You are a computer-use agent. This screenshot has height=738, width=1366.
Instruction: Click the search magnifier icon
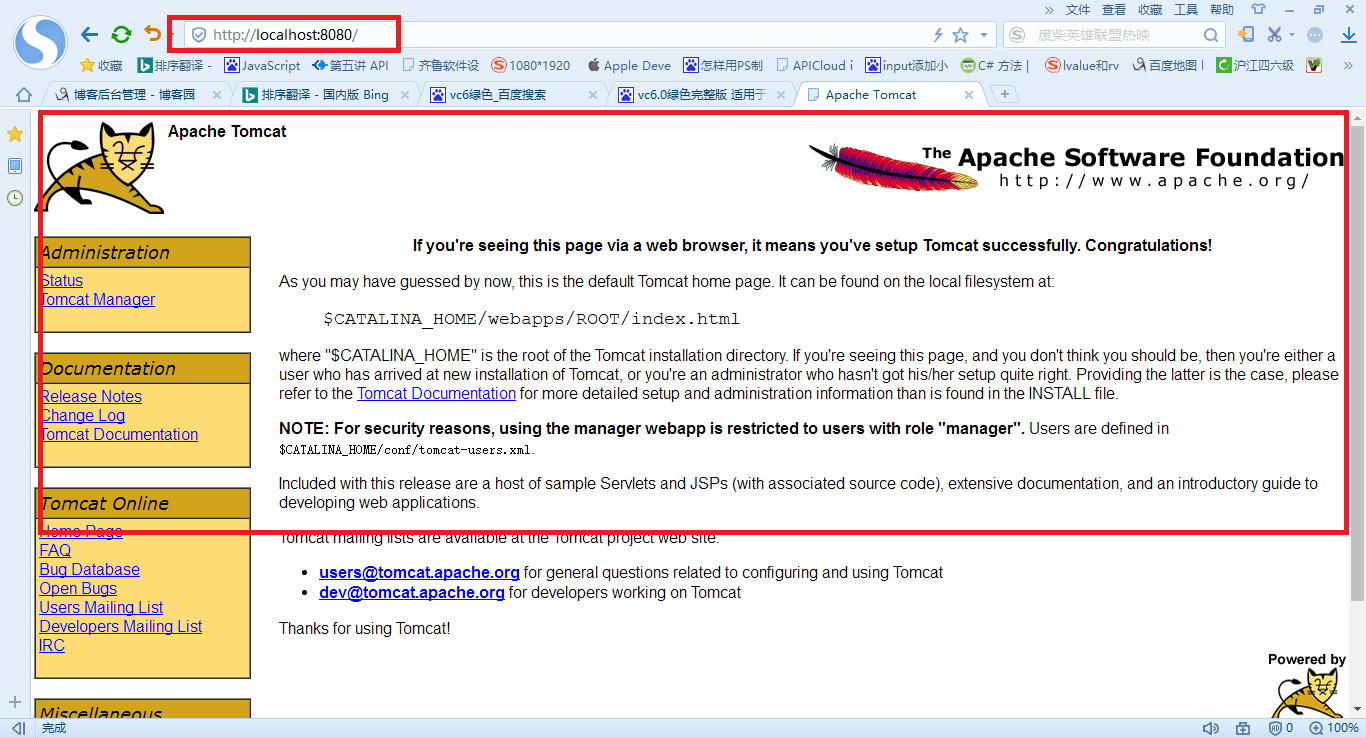click(1211, 35)
